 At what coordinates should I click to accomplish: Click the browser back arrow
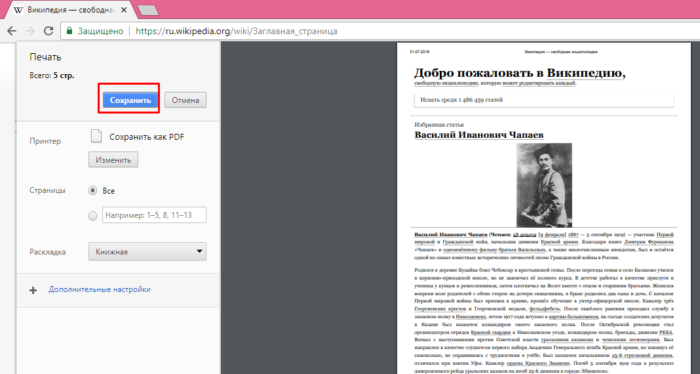coord(12,31)
